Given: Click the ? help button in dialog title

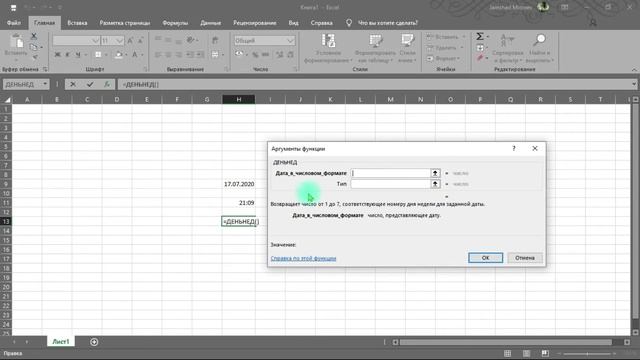Looking at the screenshot, I should (514, 149).
